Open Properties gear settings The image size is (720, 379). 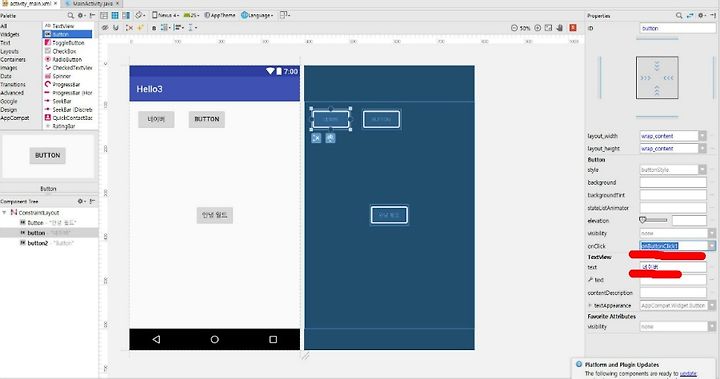click(x=701, y=16)
